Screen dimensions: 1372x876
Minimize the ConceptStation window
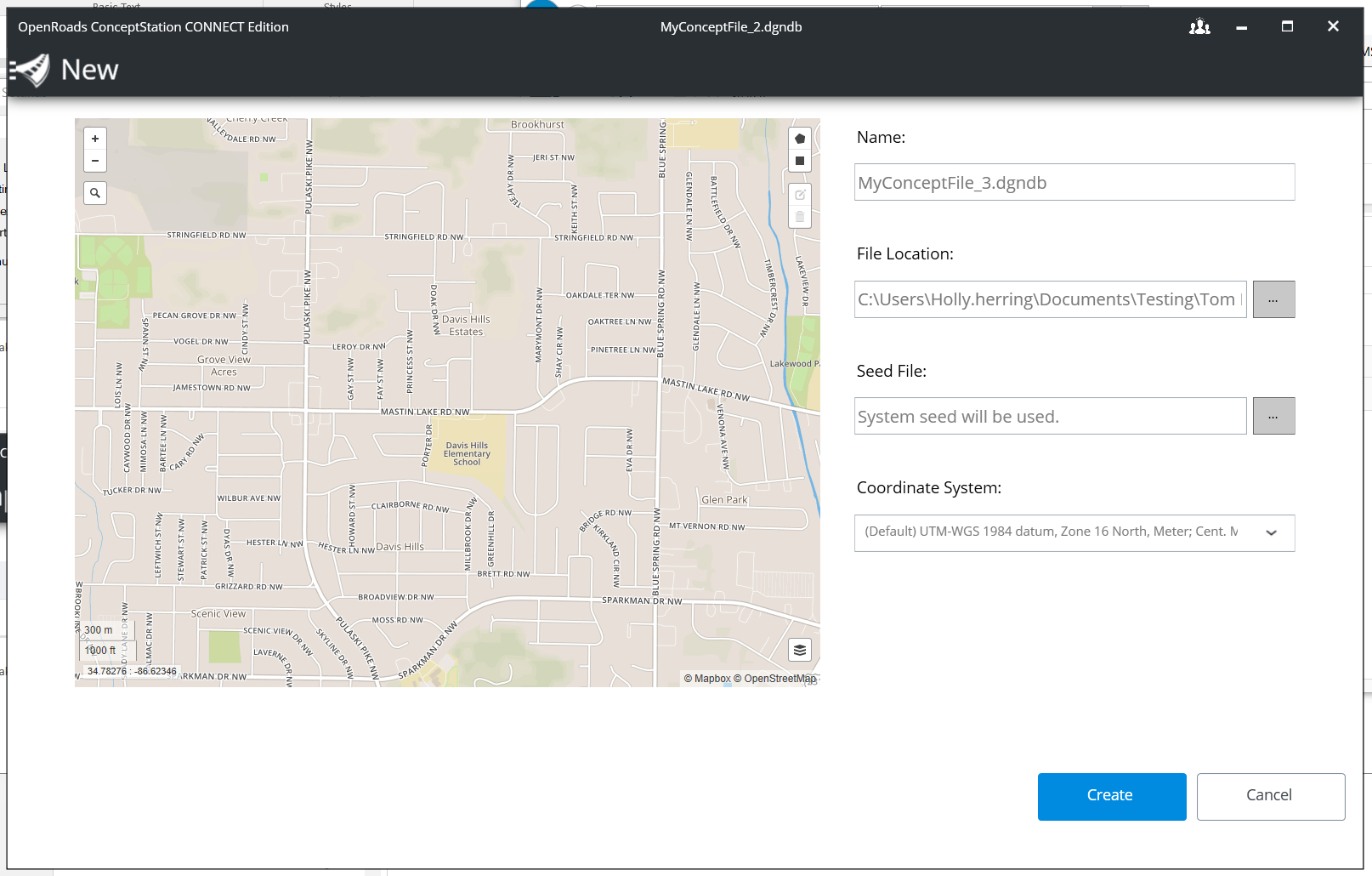point(1242,27)
